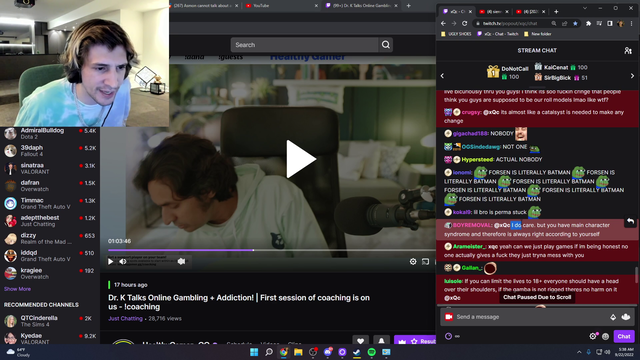This screenshot has width=640, height=360.
Task: Open 39daph channel in sidebar
Action: [x=50, y=151]
